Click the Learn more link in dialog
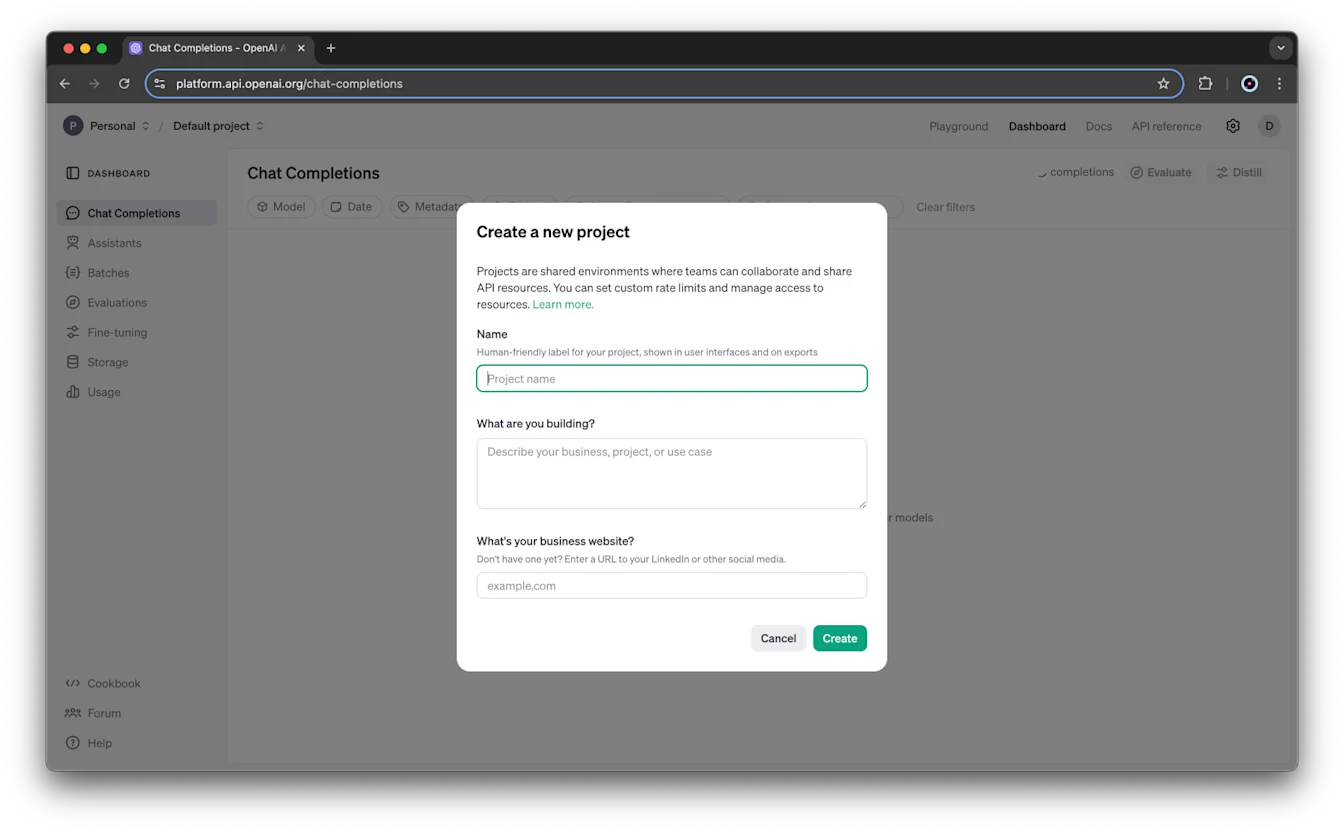Image resolution: width=1344 pixels, height=832 pixels. coord(563,305)
